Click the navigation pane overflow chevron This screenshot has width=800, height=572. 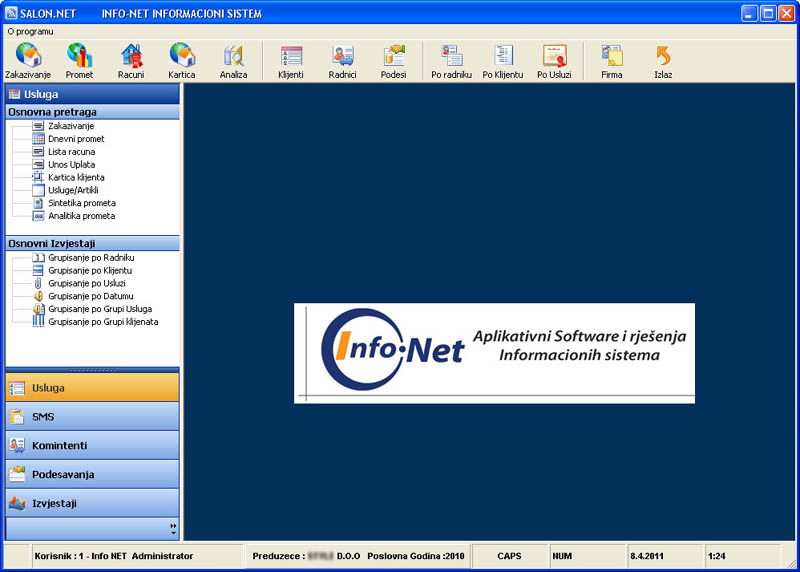tap(173, 529)
